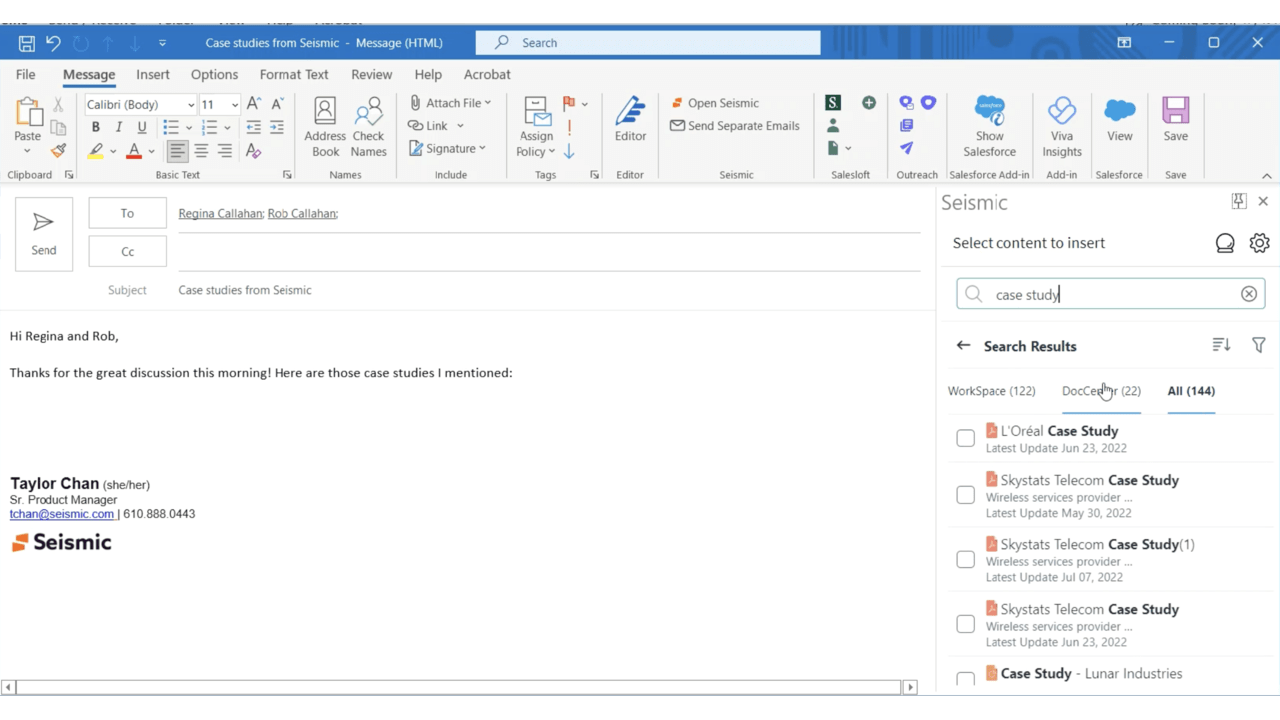This screenshot has height=720, width=1280.
Task: Clear the case study search box
Action: [x=1249, y=294]
